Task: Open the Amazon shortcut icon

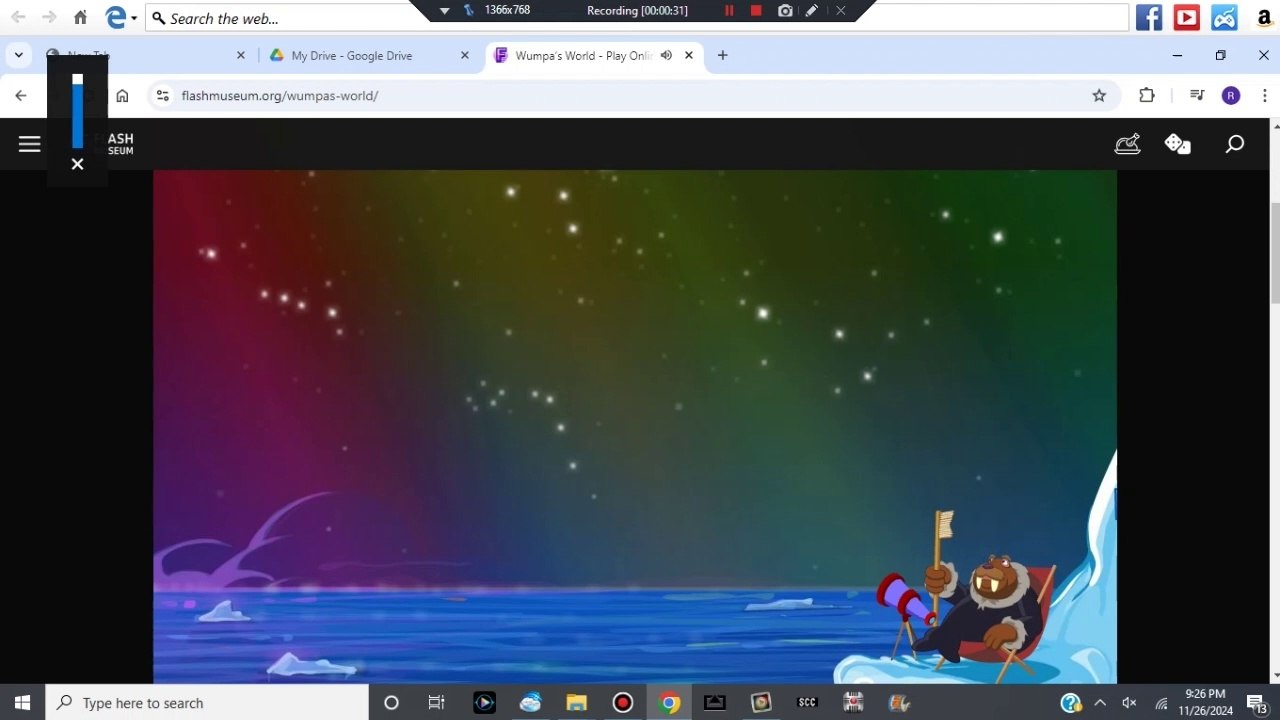Action: coord(1264,17)
